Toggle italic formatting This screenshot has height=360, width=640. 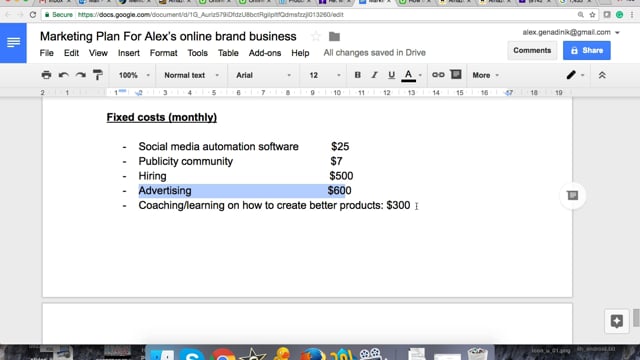(x=374, y=75)
